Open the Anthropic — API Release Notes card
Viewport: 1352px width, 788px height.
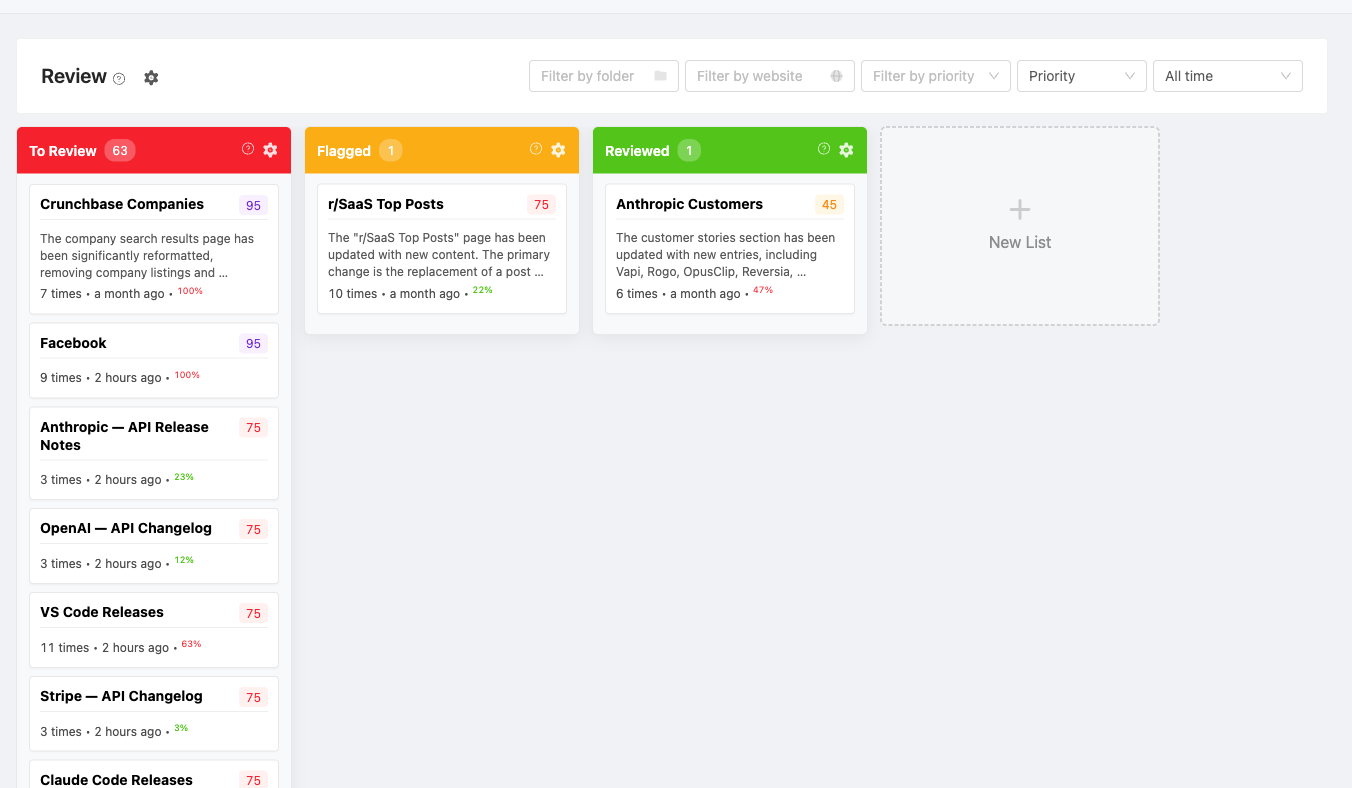tap(154, 453)
